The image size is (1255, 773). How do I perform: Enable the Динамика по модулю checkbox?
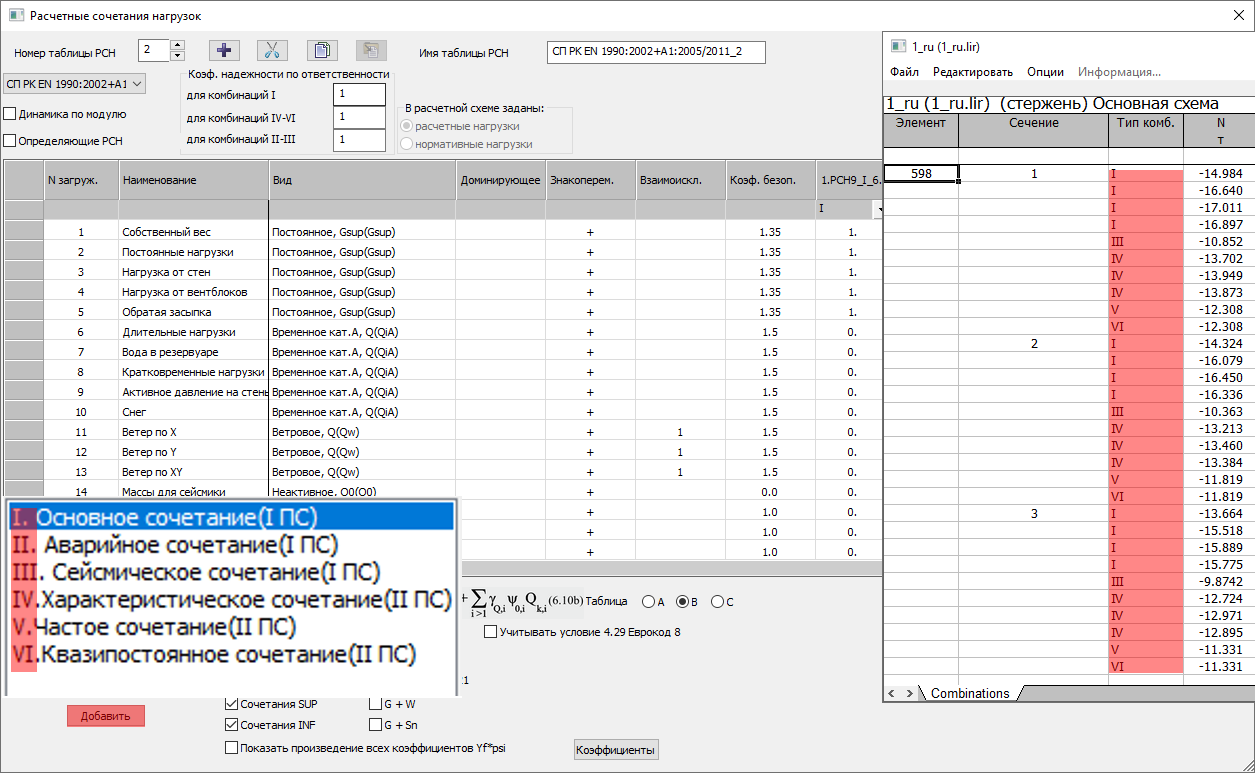click(10, 114)
